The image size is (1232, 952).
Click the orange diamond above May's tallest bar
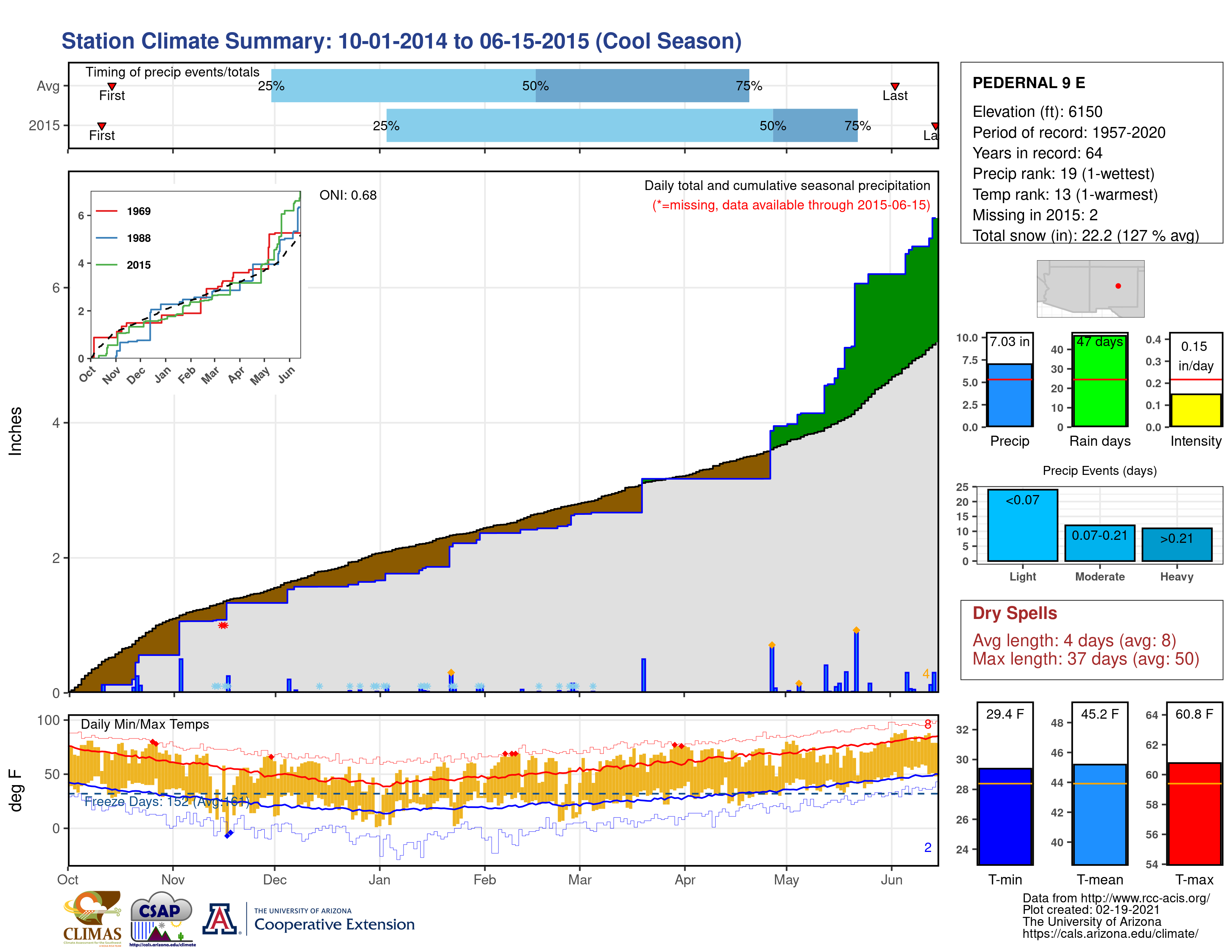[x=856, y=630]
